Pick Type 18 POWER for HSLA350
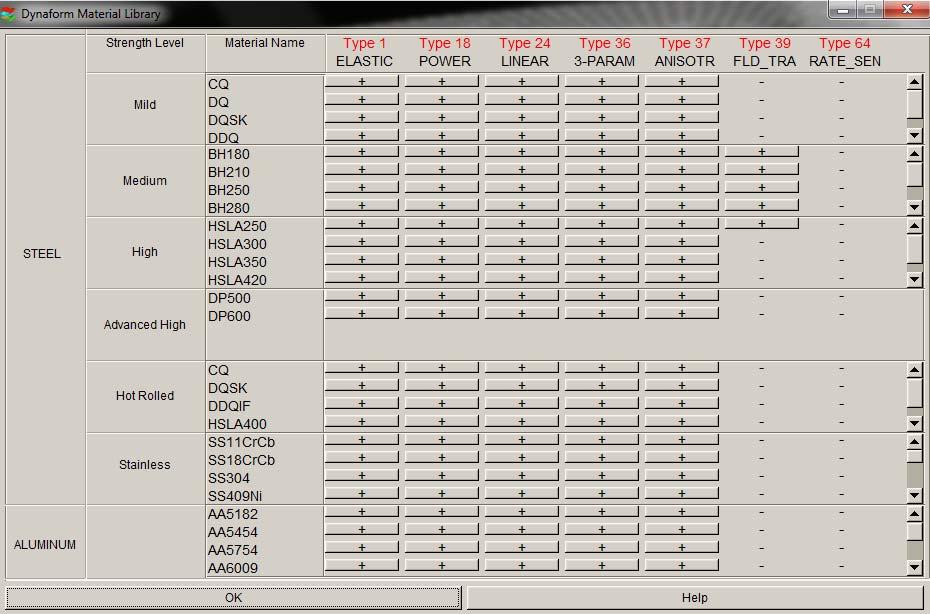This screenshot has width=930, height=614. 442,259
